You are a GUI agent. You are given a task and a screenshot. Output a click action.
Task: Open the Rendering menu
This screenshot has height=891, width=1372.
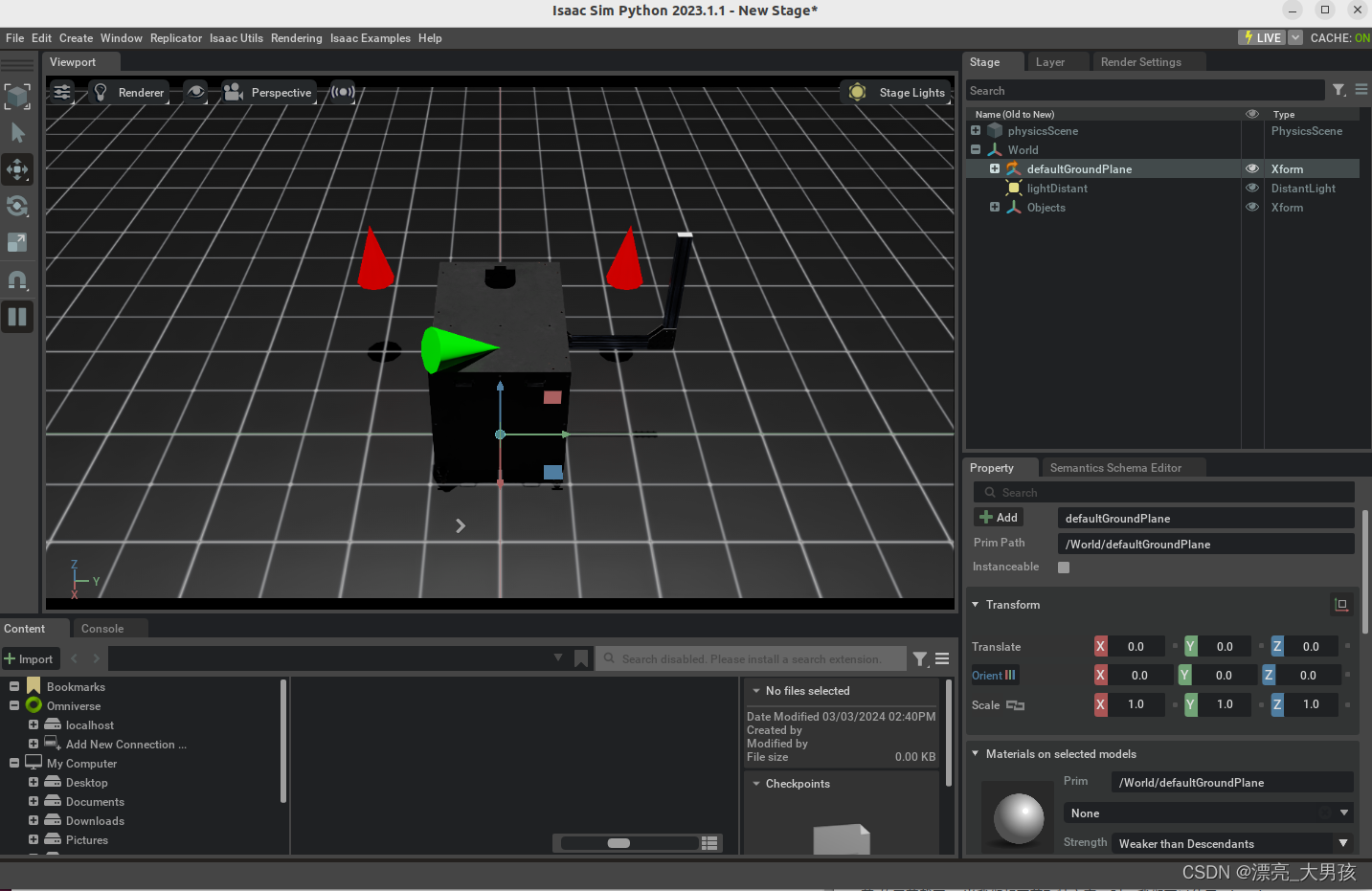[296, 38]
